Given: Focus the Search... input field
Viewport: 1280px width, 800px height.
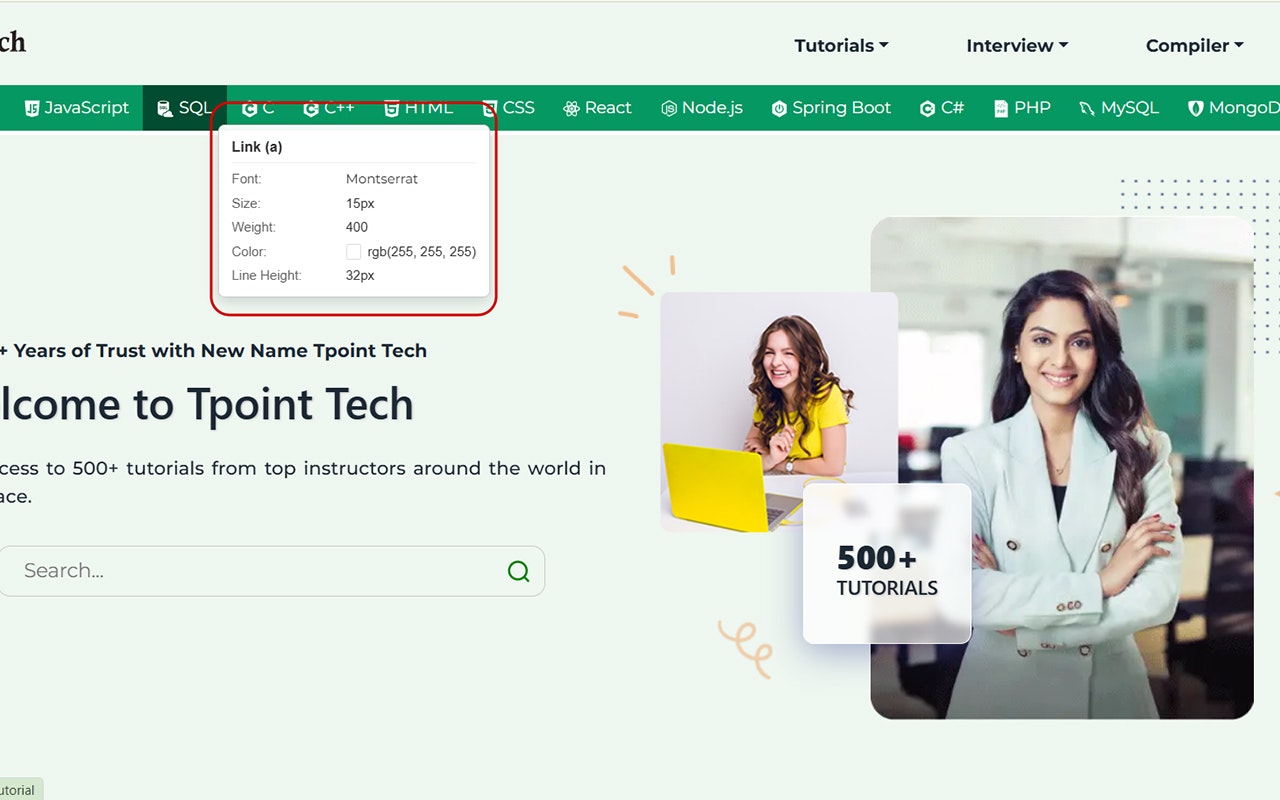Looking at the screenshot, I should point(270,571).
